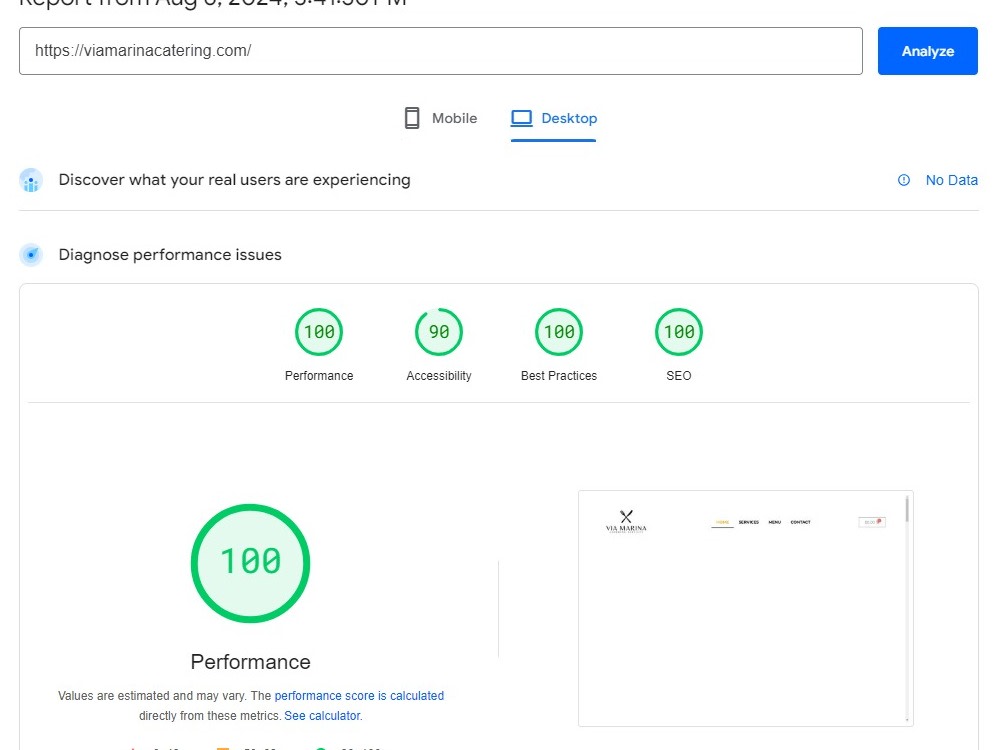Select the Desktop tab
1000x750 pixels.
554,119
